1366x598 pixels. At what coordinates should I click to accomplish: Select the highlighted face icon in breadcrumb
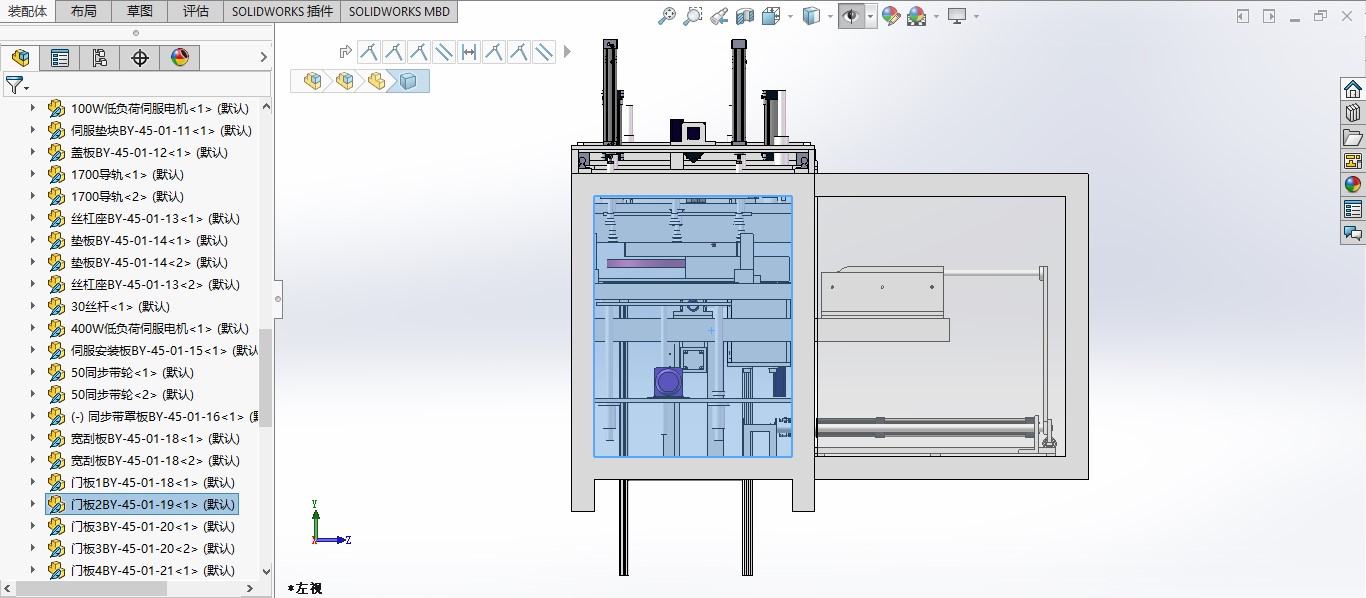tap(408, 81)
